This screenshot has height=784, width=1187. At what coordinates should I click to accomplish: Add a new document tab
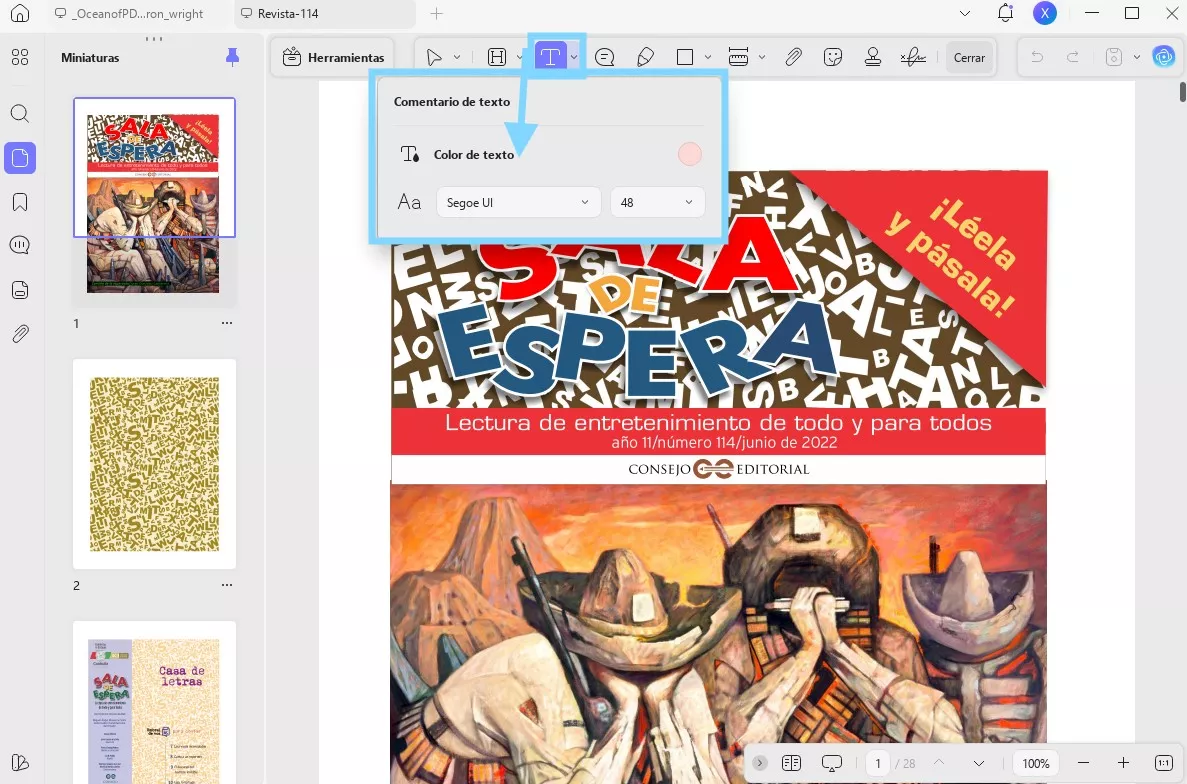click(x=436, y=14)
